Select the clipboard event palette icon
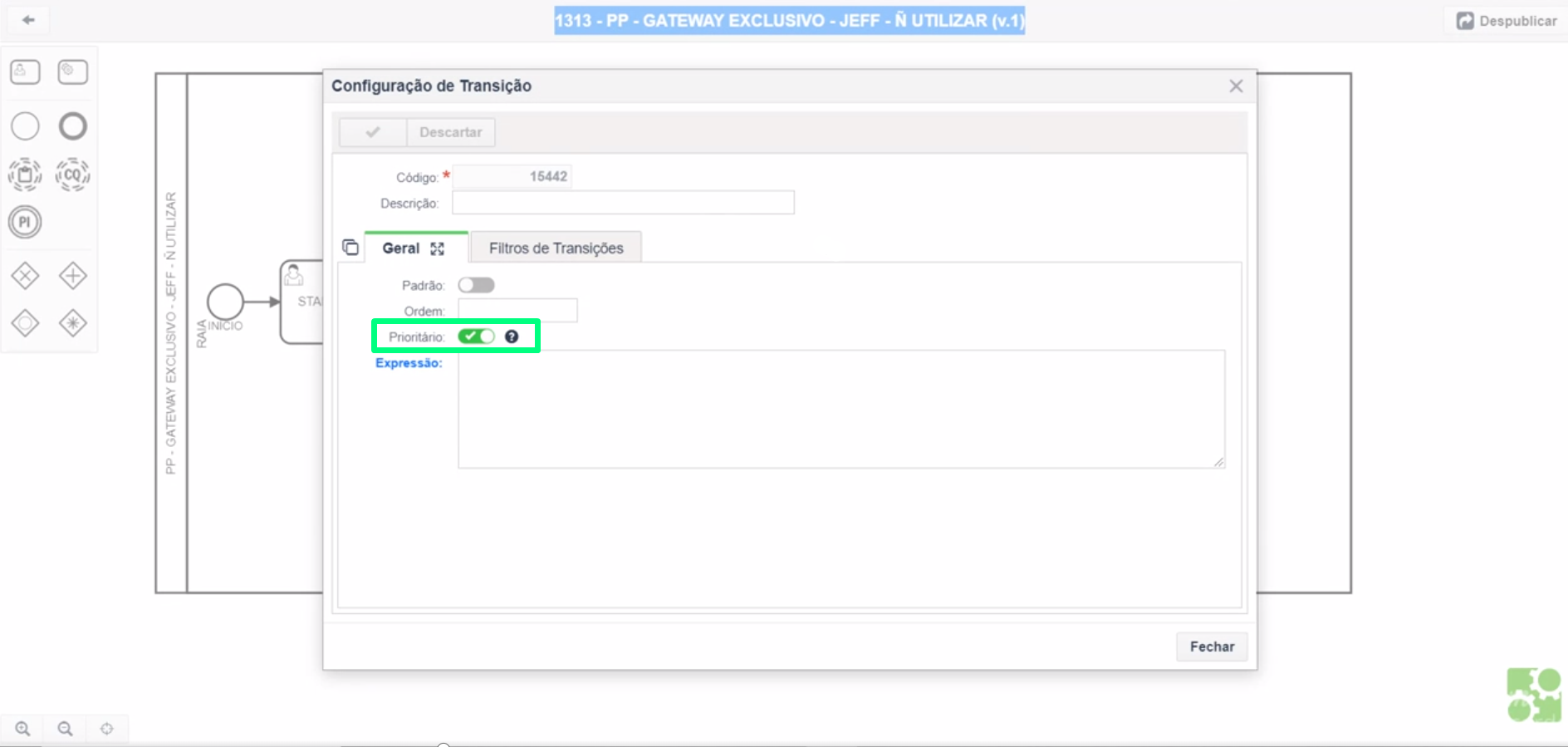The width and height of the screenshot is (1568, 747). point(25,174)
